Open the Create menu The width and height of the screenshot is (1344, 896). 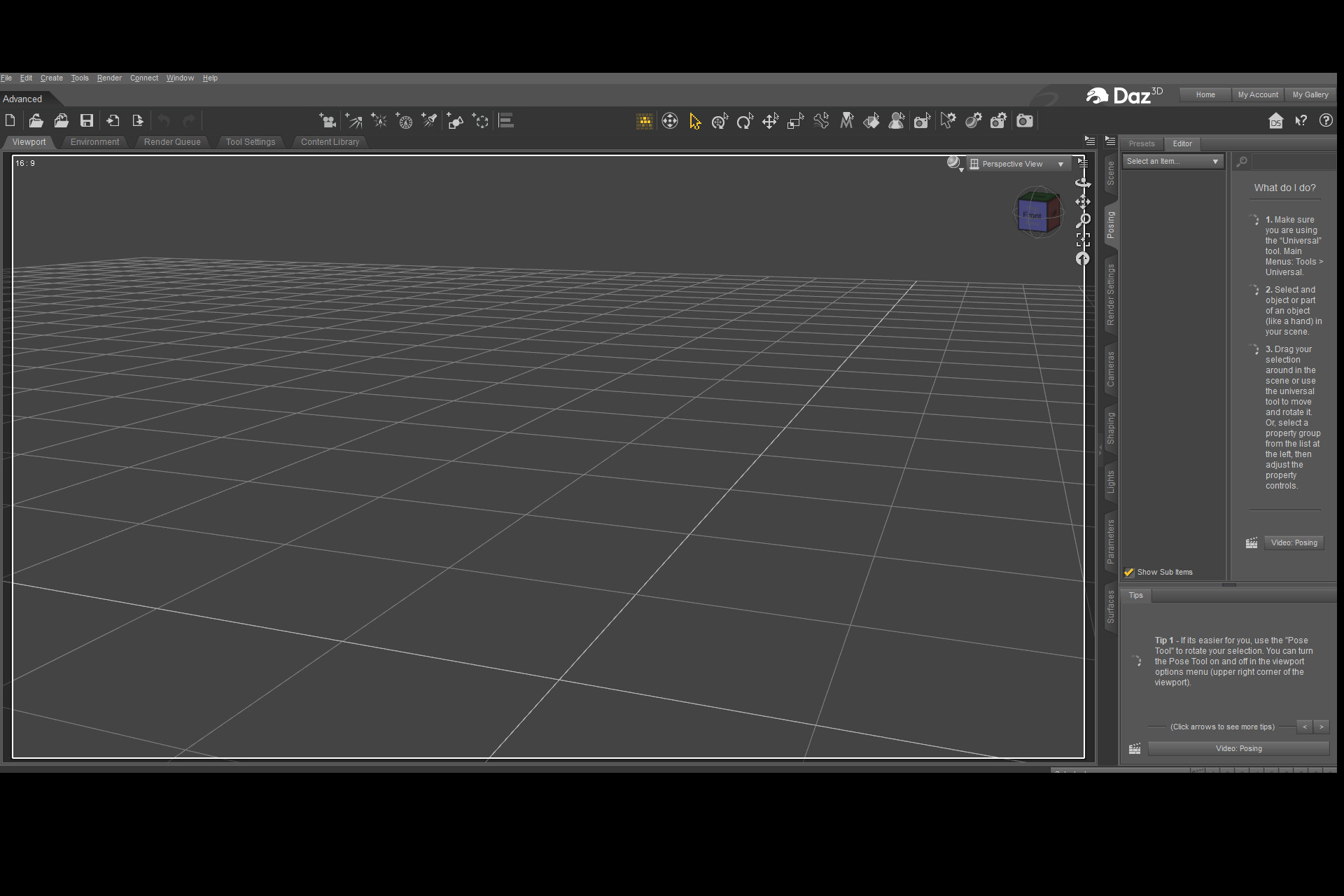(x=52, y=78)
